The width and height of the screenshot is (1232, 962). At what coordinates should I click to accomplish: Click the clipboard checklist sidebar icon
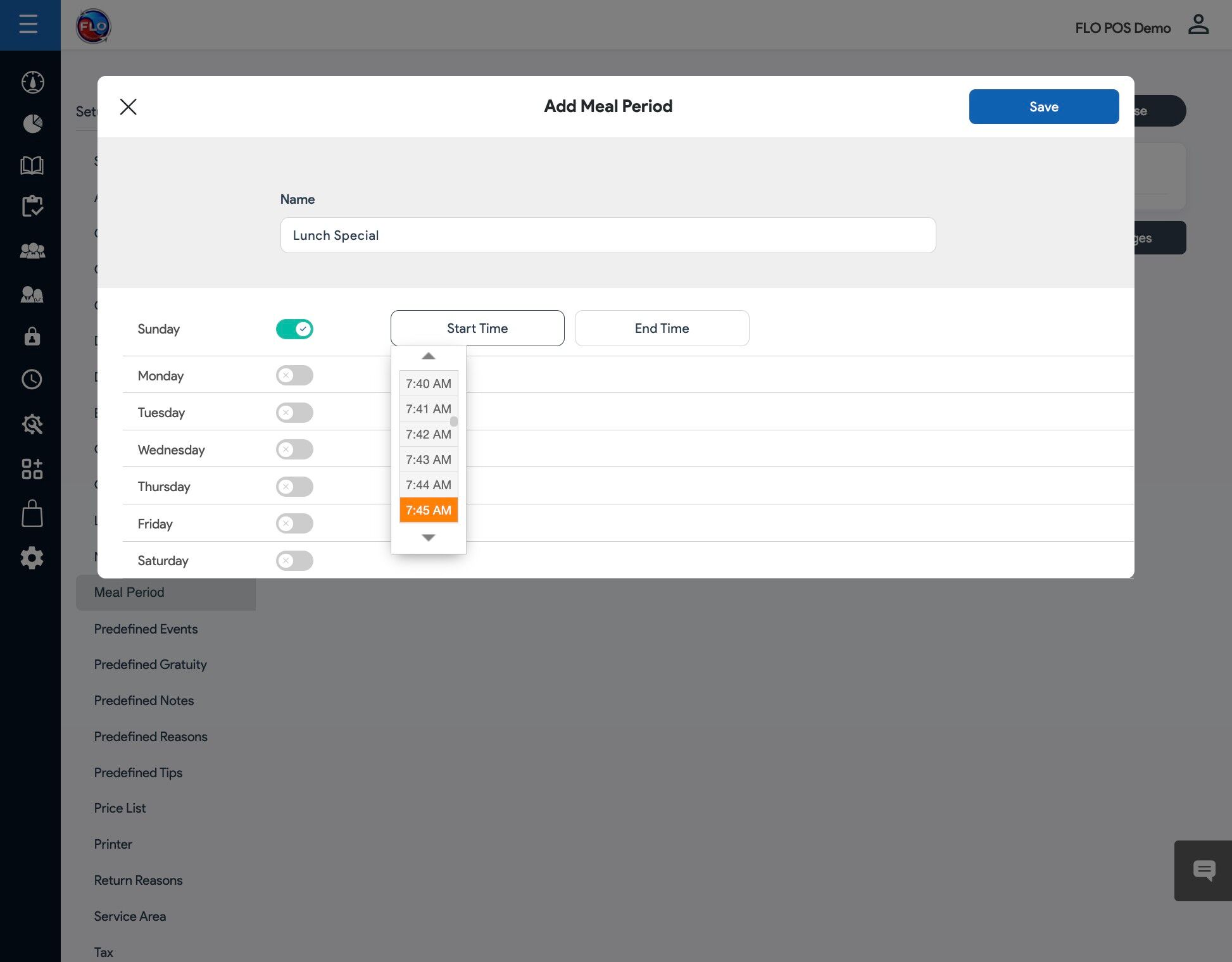tap(32, 206)
